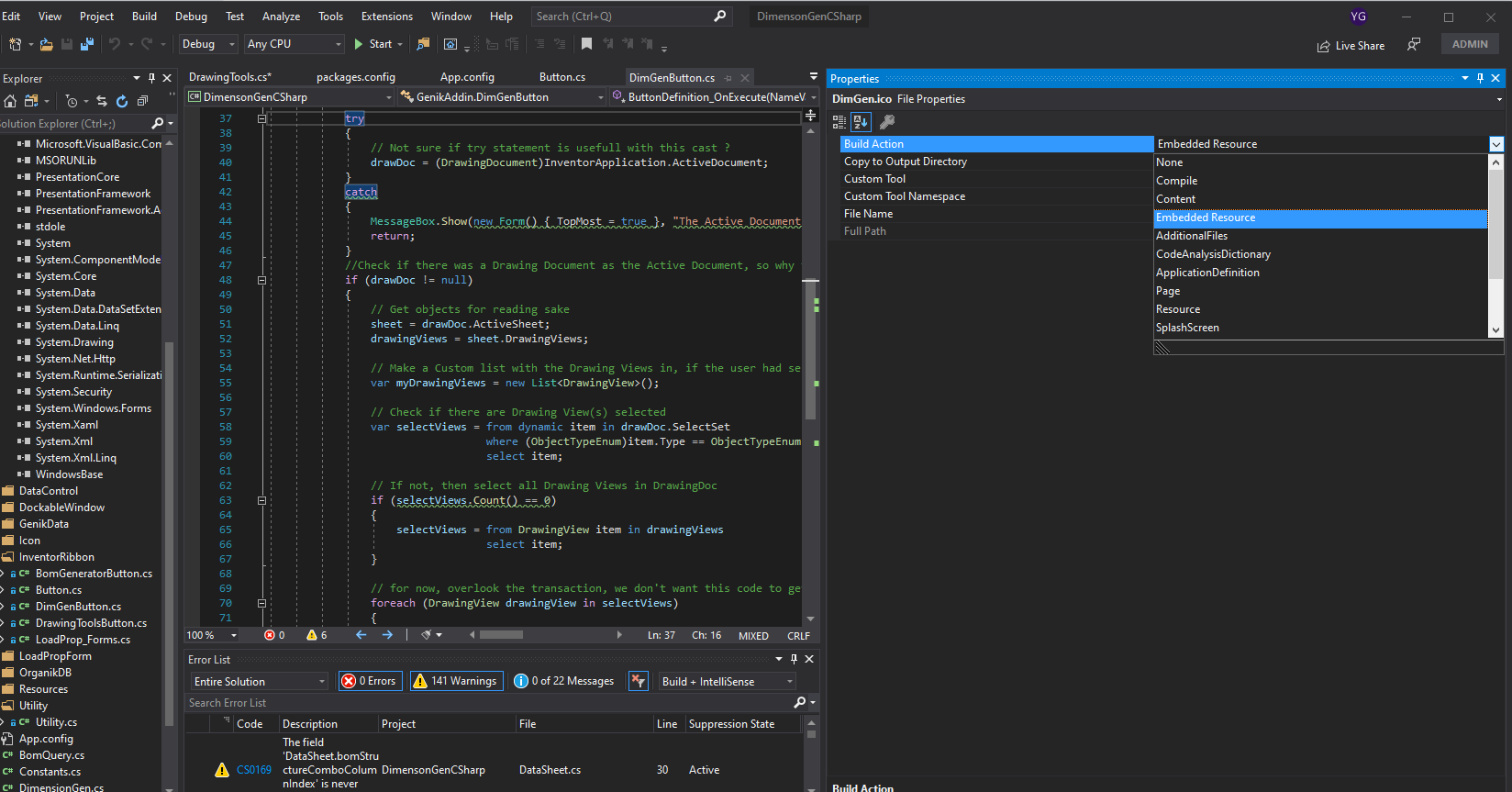
Task: Click the editor horizontal scrollbar thumb
Action: click(501, 635)
